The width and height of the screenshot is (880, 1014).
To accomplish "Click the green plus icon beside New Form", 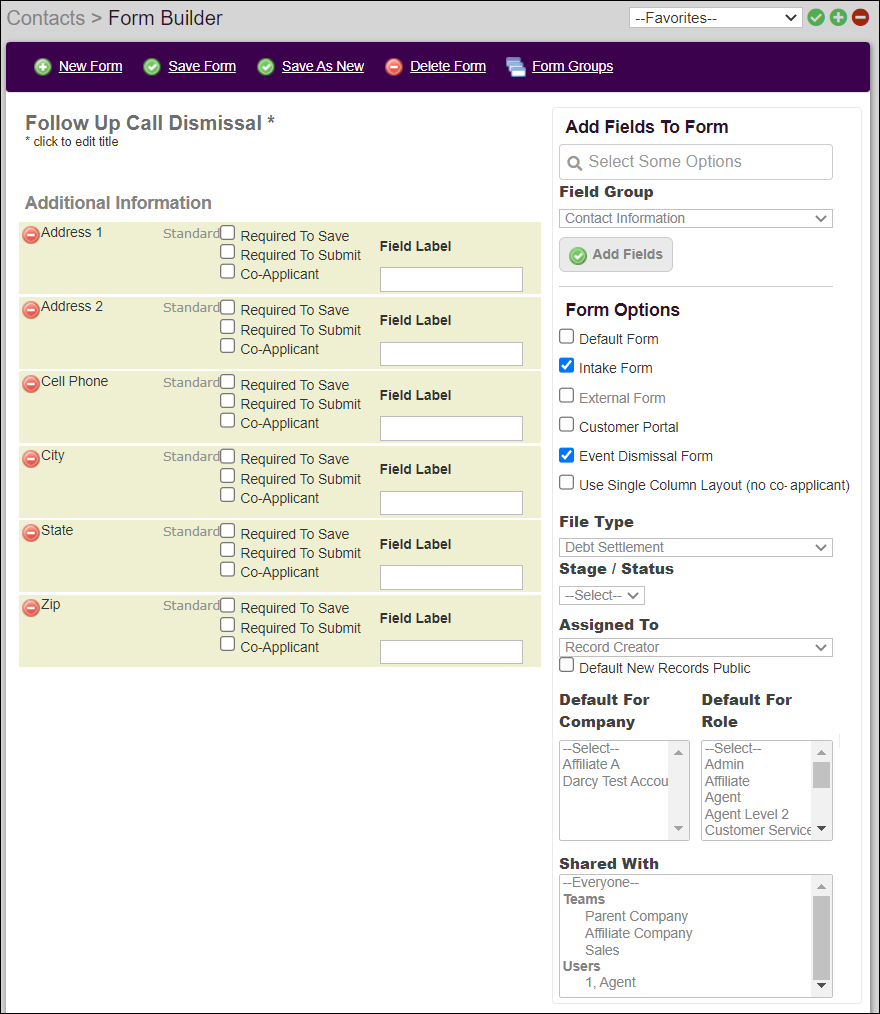I will [42, 66].
